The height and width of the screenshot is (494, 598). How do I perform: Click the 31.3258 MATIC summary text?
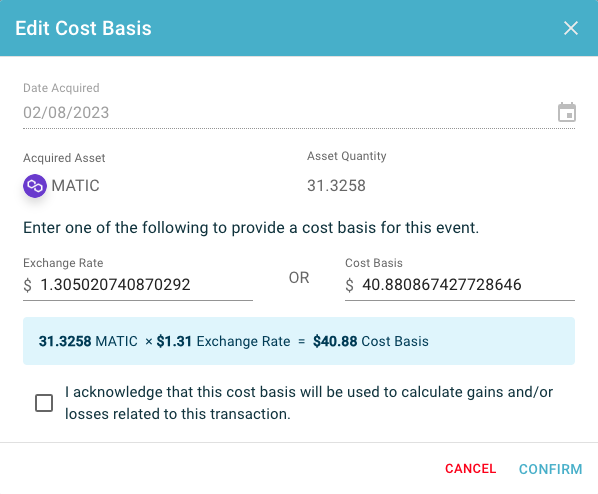point(88,341)
